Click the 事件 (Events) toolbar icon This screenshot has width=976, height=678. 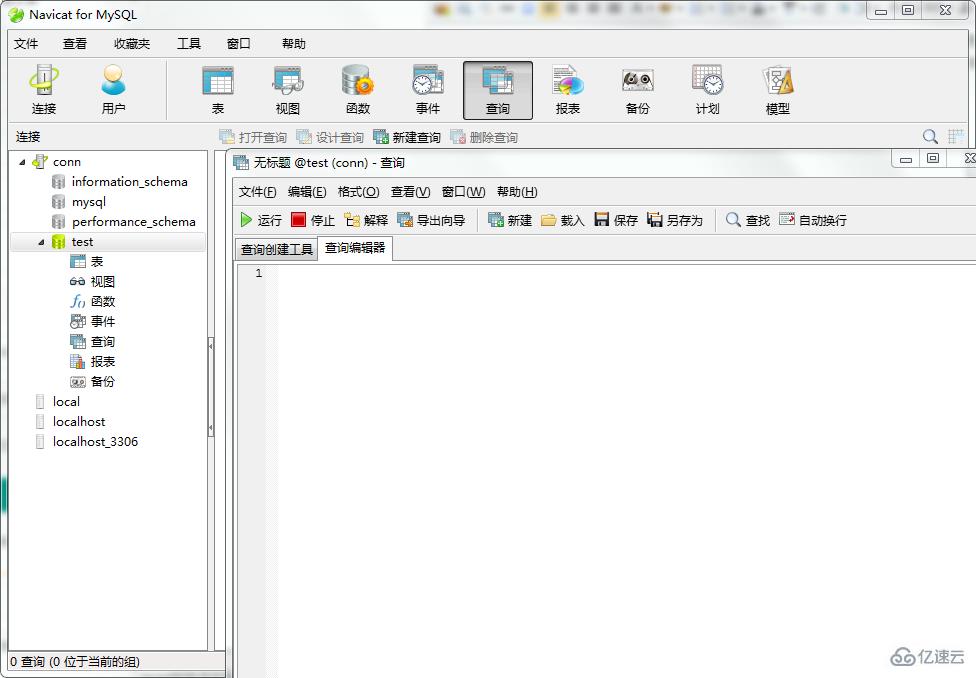point(427,88)
